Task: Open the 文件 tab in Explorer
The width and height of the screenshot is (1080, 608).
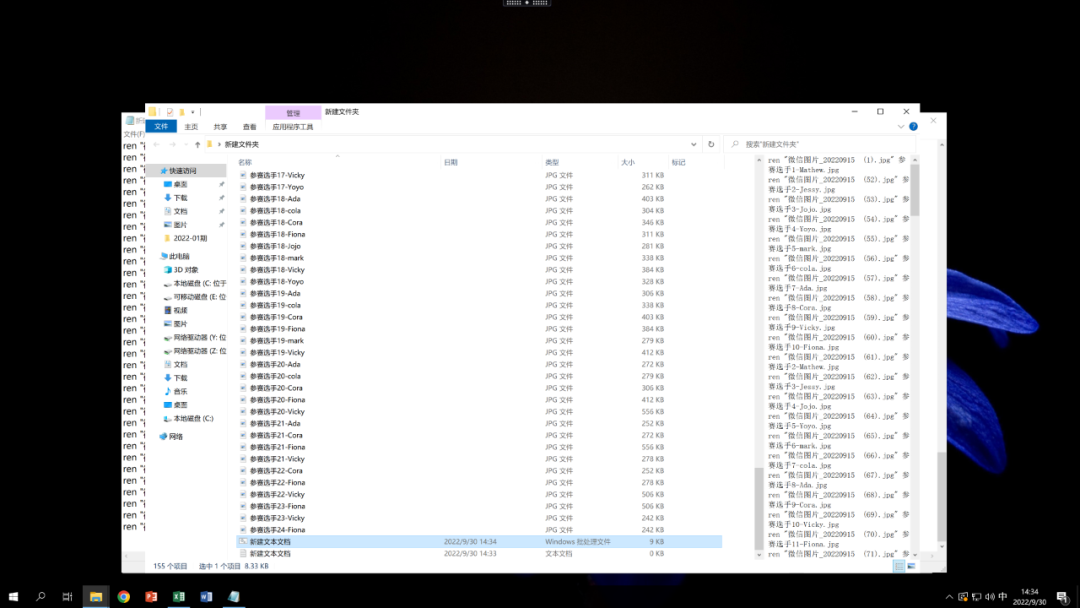Action: coord(161,127)
